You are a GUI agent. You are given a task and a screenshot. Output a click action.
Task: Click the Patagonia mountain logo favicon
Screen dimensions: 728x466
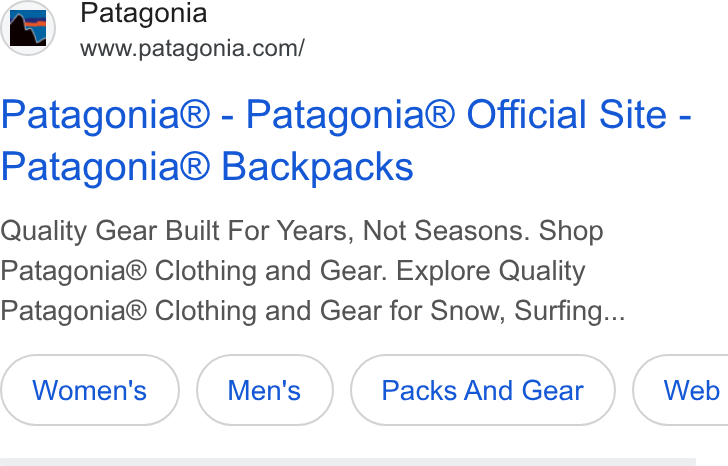click(28, 28)
